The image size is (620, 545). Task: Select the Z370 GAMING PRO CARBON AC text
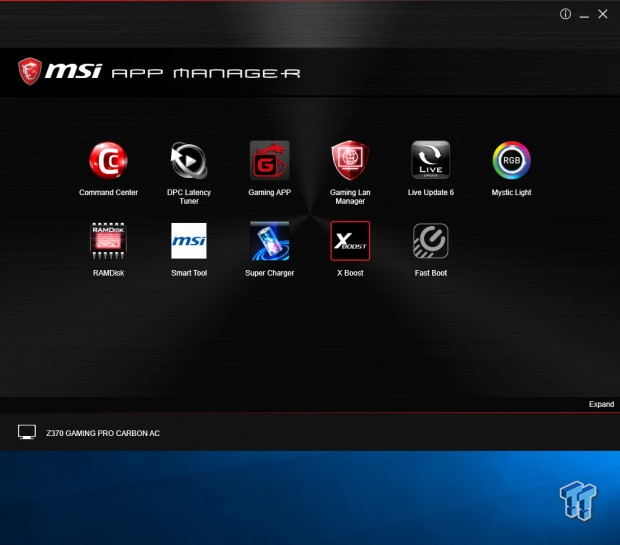(103, 433)
